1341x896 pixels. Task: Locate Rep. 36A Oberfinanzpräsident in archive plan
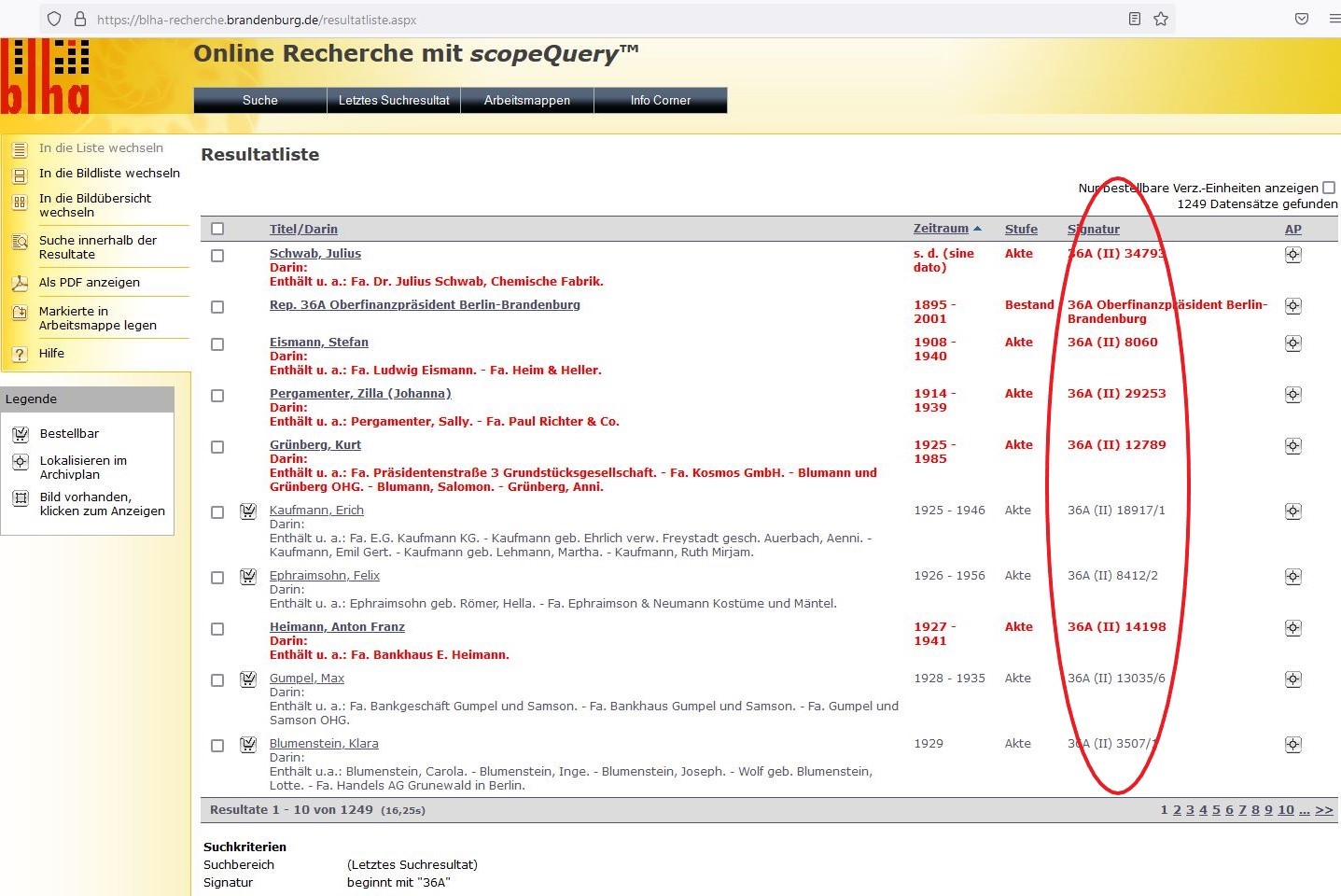coord(1292,306)
